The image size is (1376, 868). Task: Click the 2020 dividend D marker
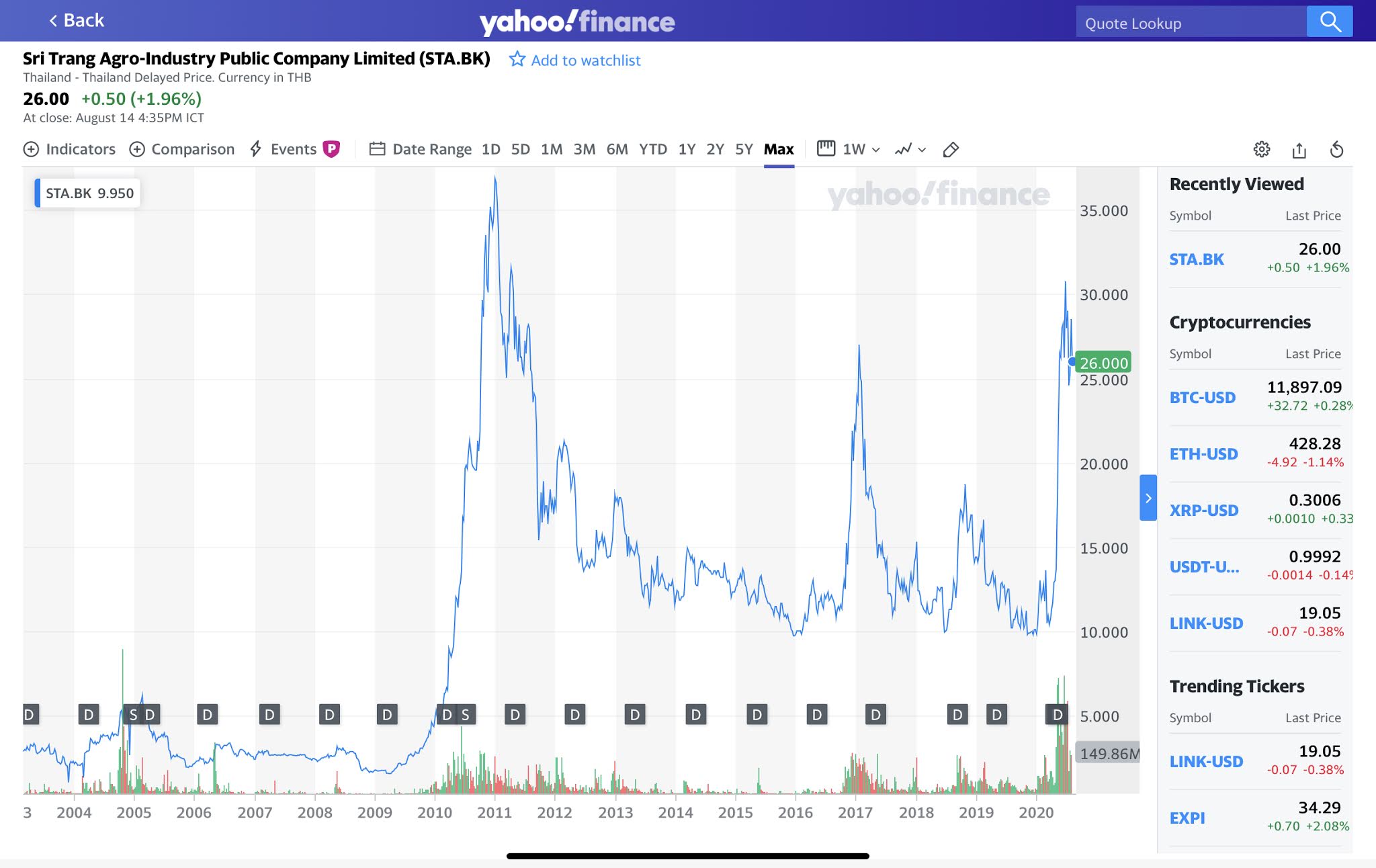pyautogui.click(x=1058, y=715)
